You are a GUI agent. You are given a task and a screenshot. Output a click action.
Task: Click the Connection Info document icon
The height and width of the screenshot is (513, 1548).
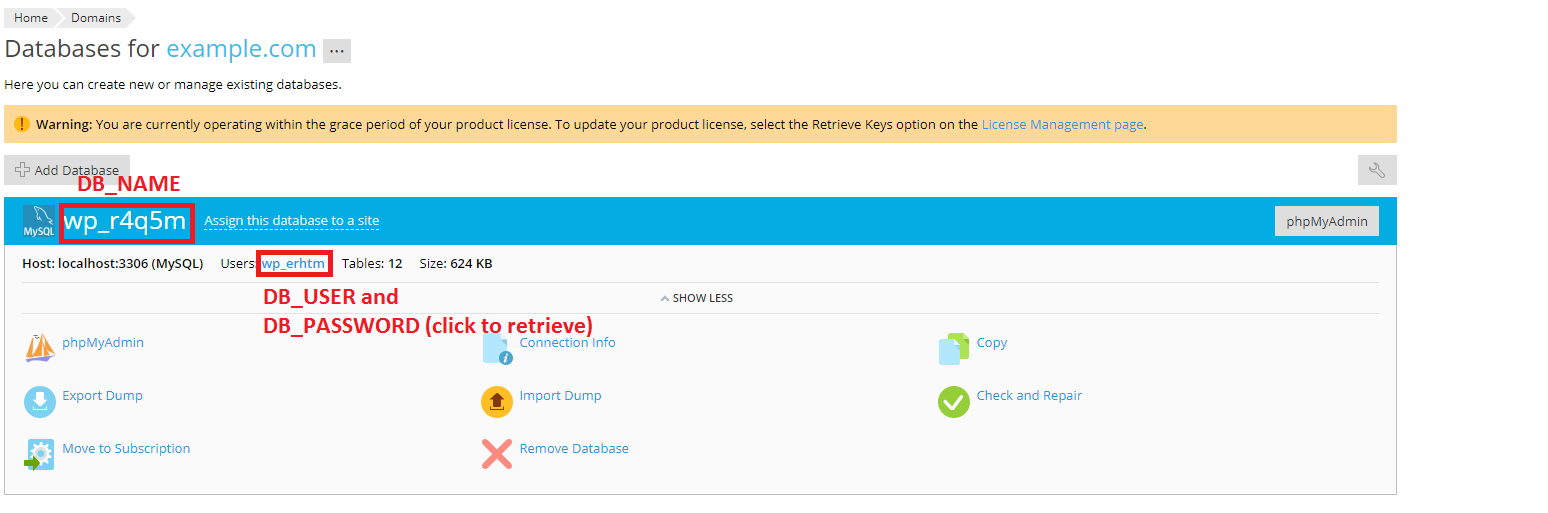[x=497, y=348]
